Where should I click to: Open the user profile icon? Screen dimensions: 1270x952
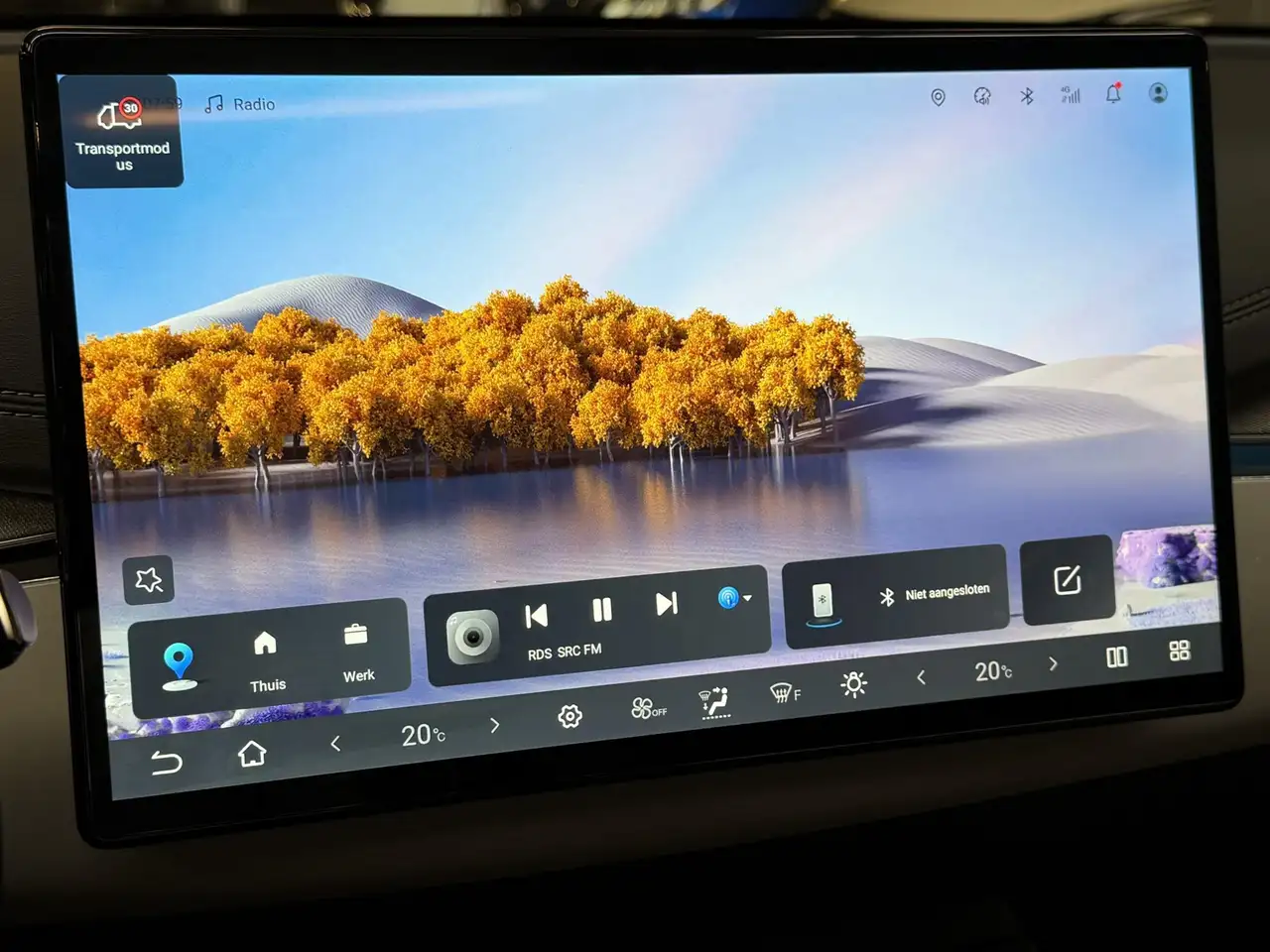click(1158, 92)
